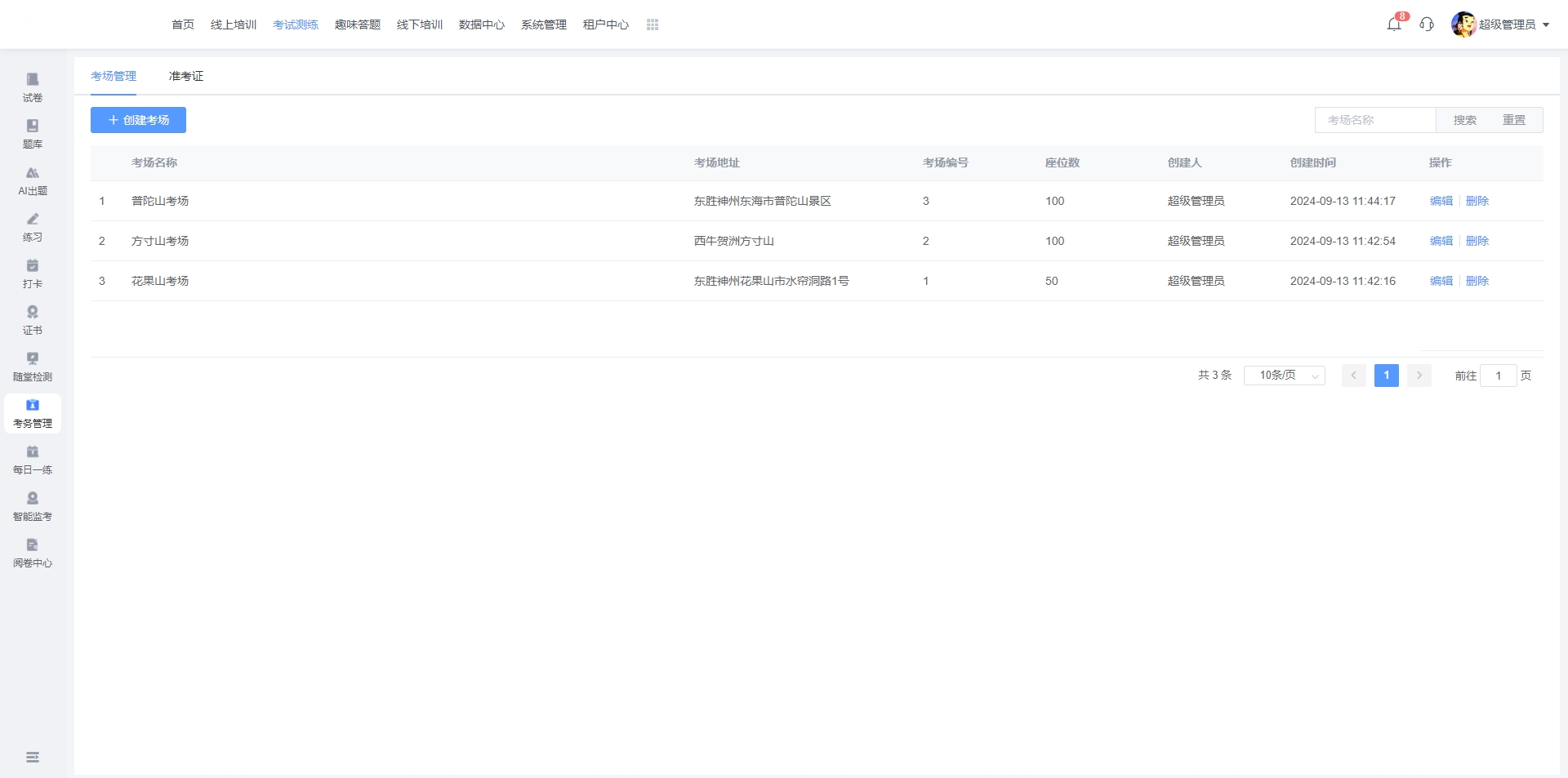Click the notification bell icon
The image size is (1568, 778).
pyautogui.click(x=1394, y=24)
